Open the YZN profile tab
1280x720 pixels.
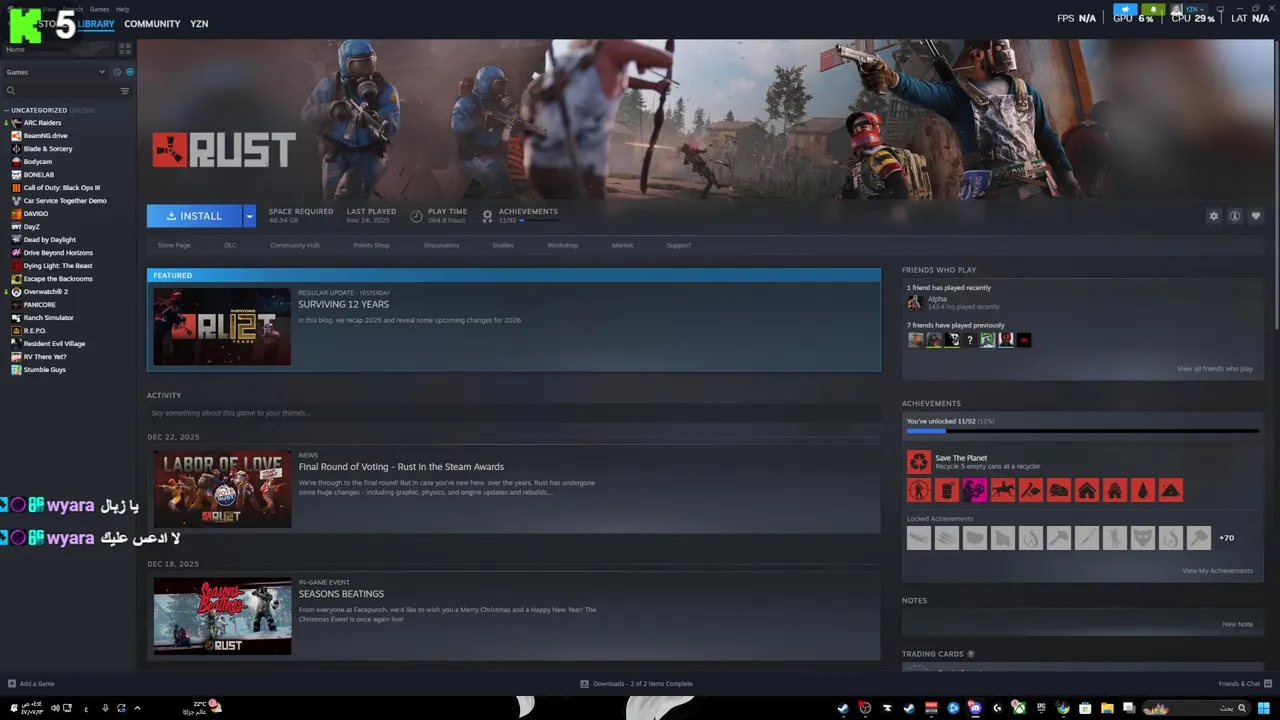199,24
